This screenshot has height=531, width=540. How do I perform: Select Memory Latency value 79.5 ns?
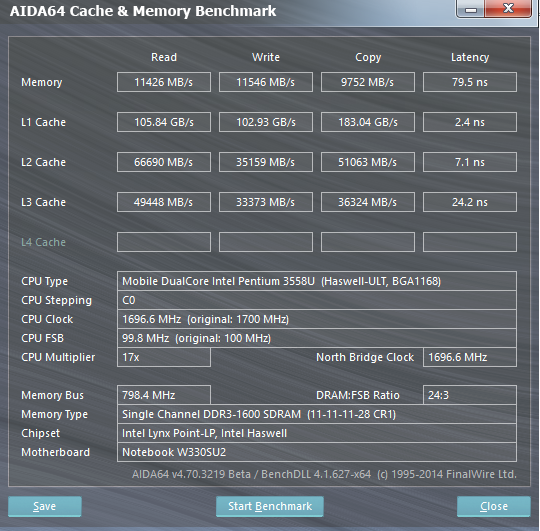pos(470,82)
